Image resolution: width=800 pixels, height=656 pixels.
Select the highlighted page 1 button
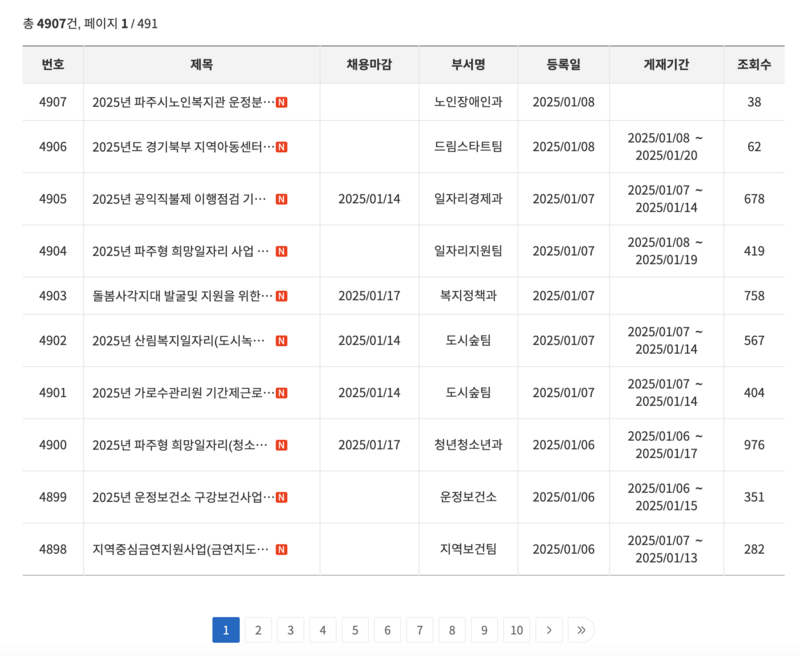[227, 630]
